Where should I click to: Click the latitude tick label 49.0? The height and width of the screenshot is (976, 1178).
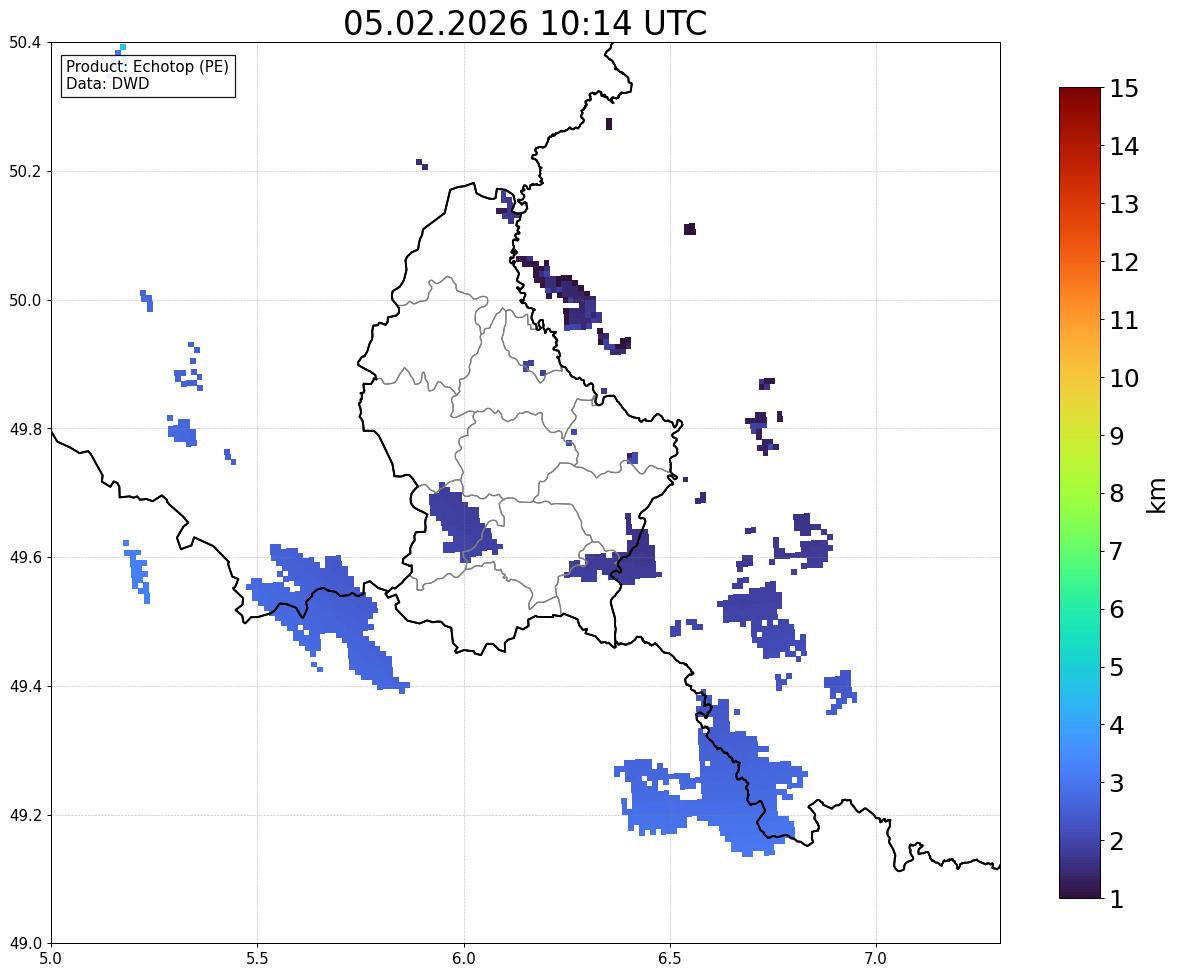click(25, 944)
